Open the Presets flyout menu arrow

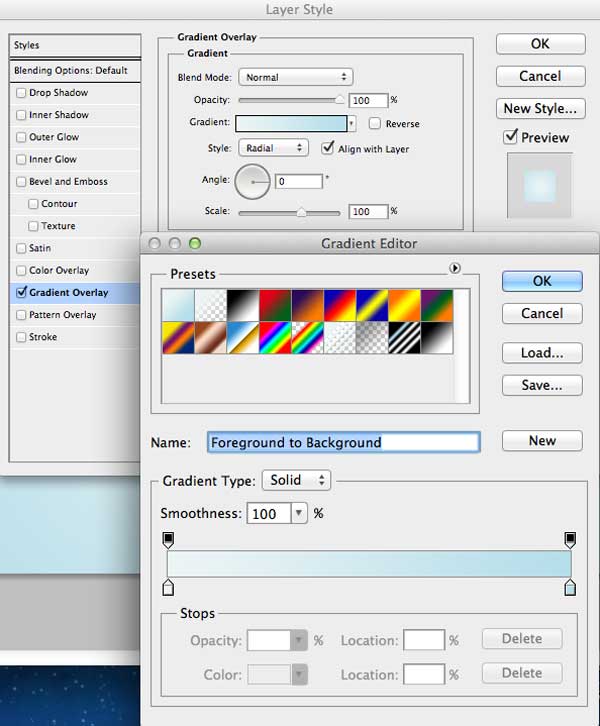coord(455,268)
